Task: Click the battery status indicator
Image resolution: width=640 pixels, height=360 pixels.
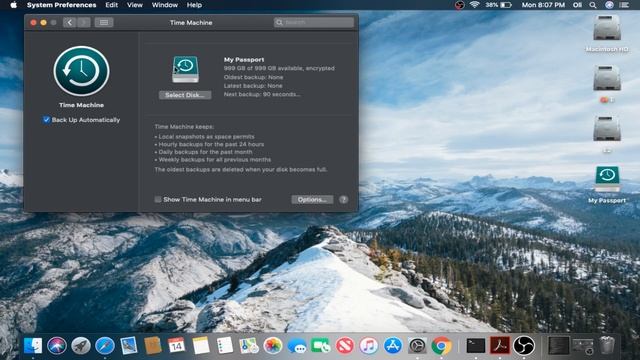Action: 498,5
